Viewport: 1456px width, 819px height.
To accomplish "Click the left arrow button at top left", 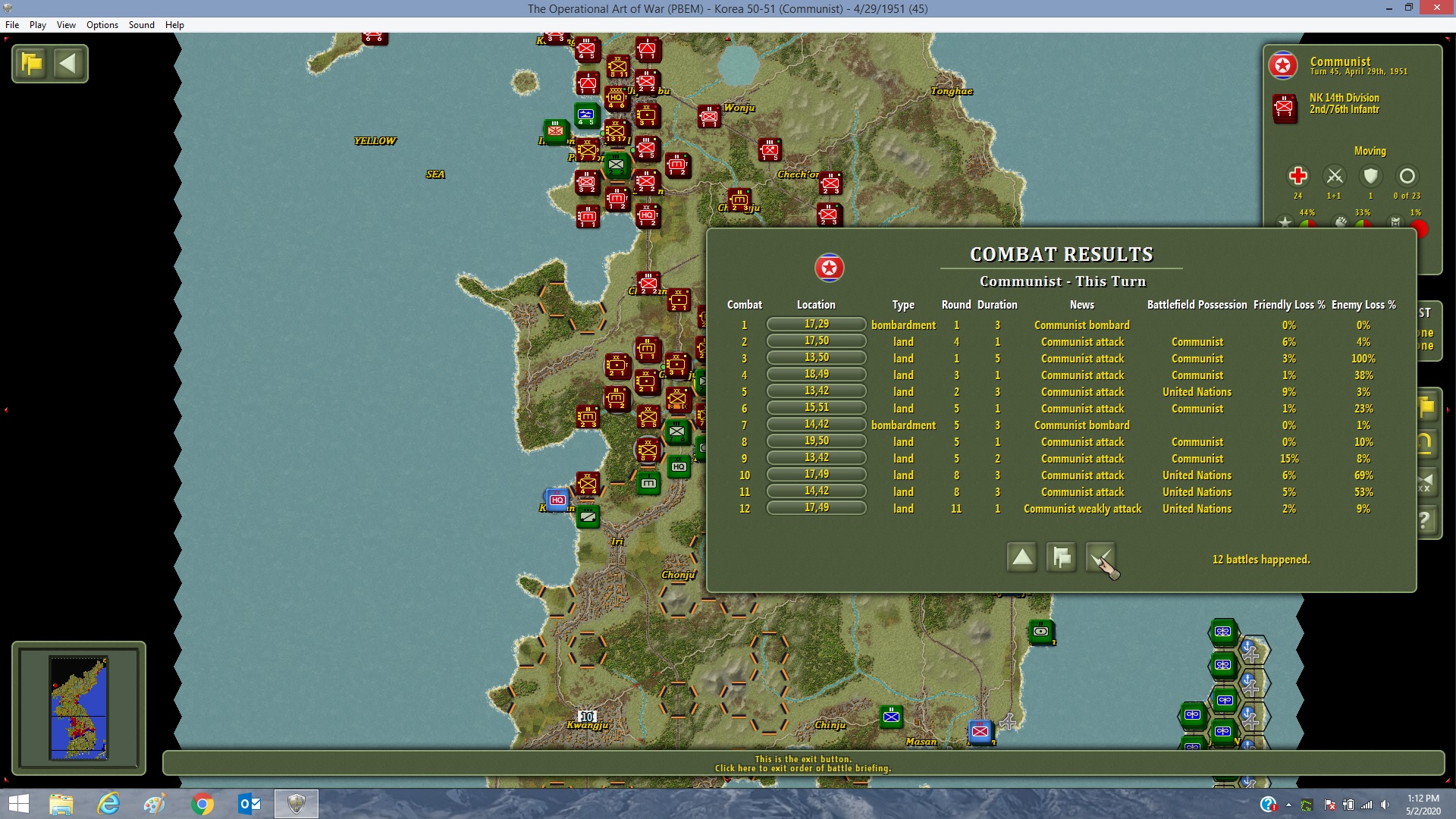I will click(68, 63).
